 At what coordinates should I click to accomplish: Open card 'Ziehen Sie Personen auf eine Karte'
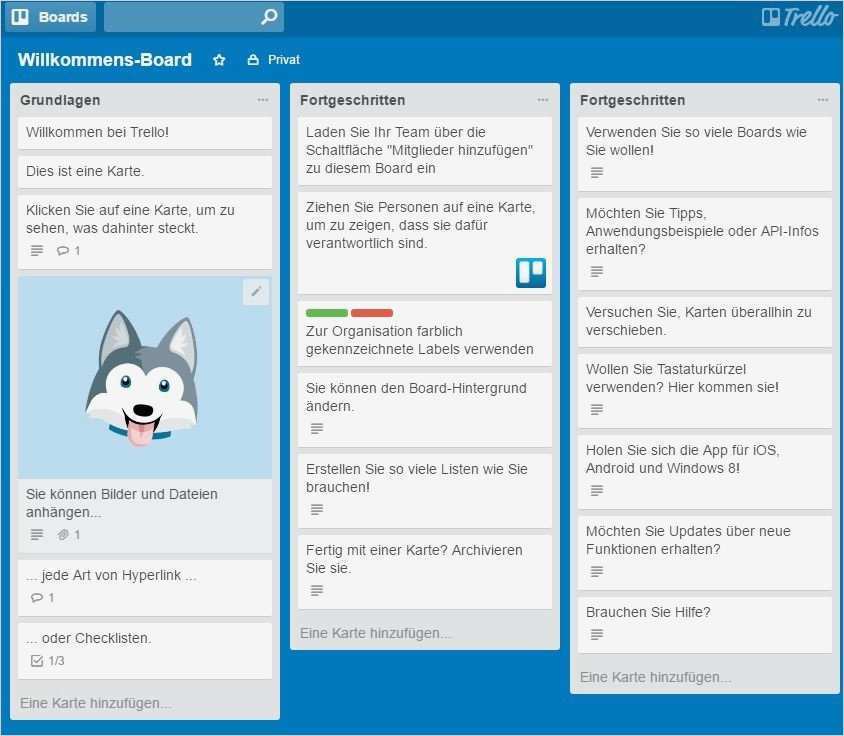pyautogui.click(x=425, y=243)
